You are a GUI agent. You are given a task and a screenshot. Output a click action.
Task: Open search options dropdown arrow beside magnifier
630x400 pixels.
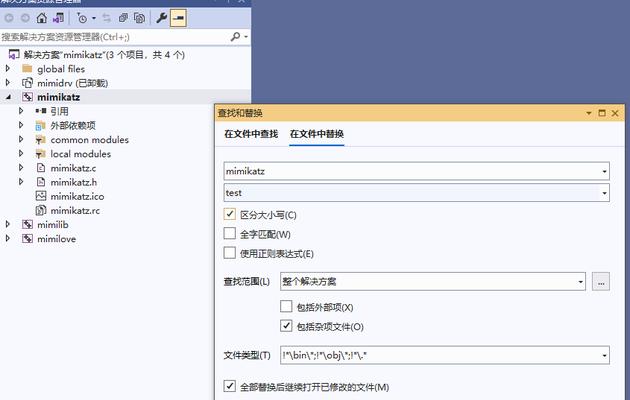pos(245,37)
